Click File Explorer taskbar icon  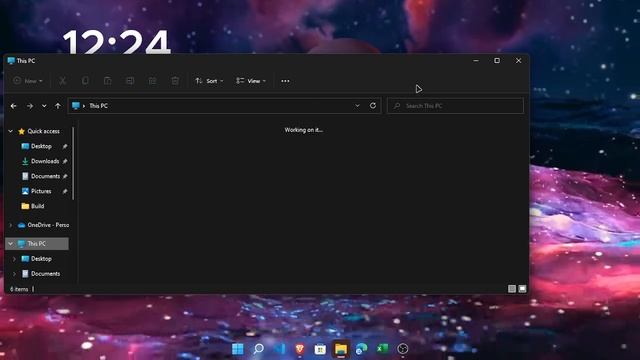pyautogui.click(x=341, y=349)
